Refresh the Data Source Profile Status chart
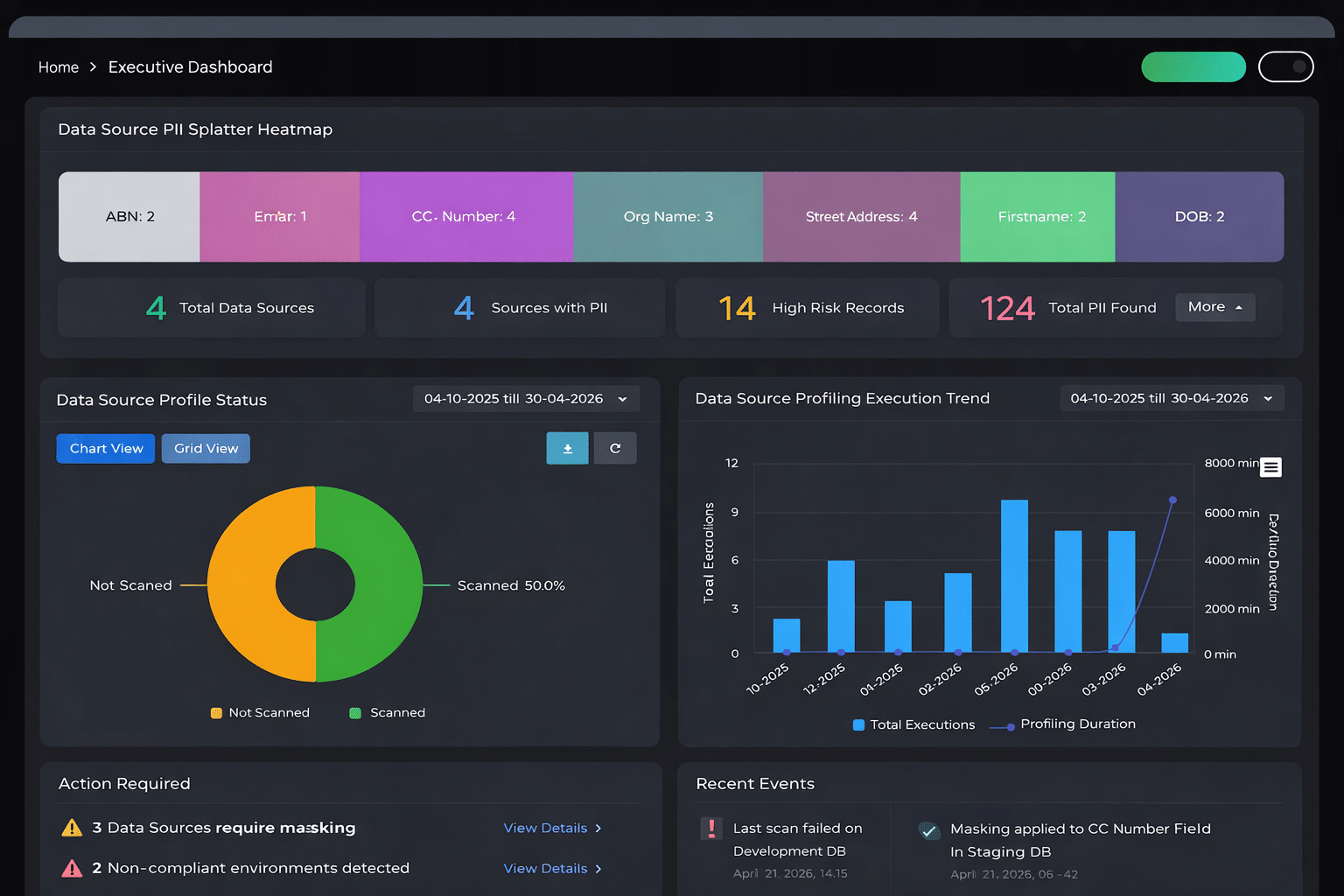The height and width of the screenshot is (896, 1344). point(615,447)
